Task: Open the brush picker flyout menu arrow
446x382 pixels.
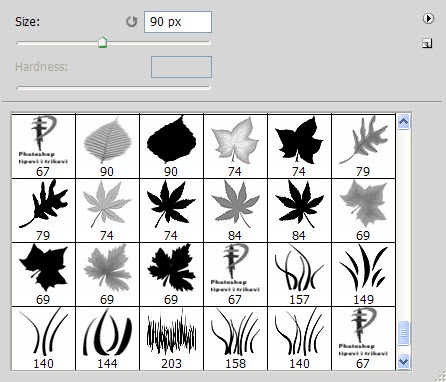Action: coord(428,18)
